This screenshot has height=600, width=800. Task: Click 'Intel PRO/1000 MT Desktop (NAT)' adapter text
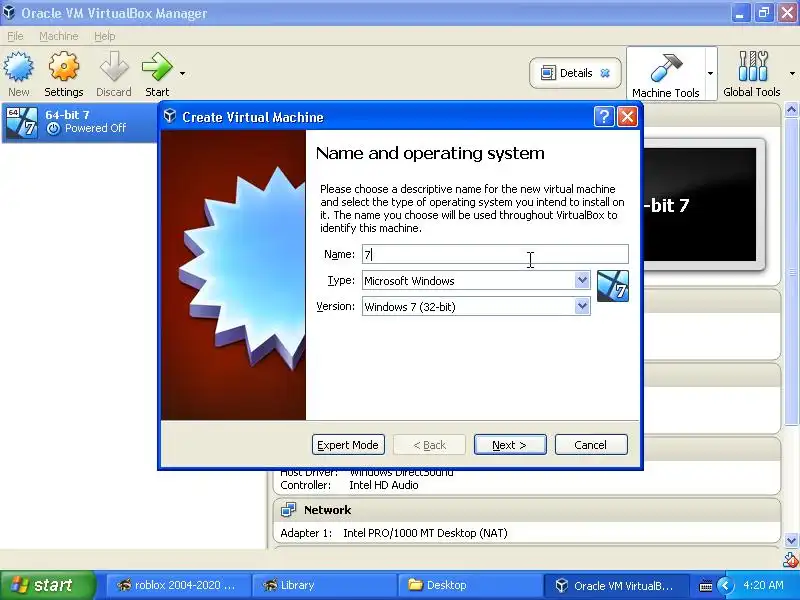425,533
